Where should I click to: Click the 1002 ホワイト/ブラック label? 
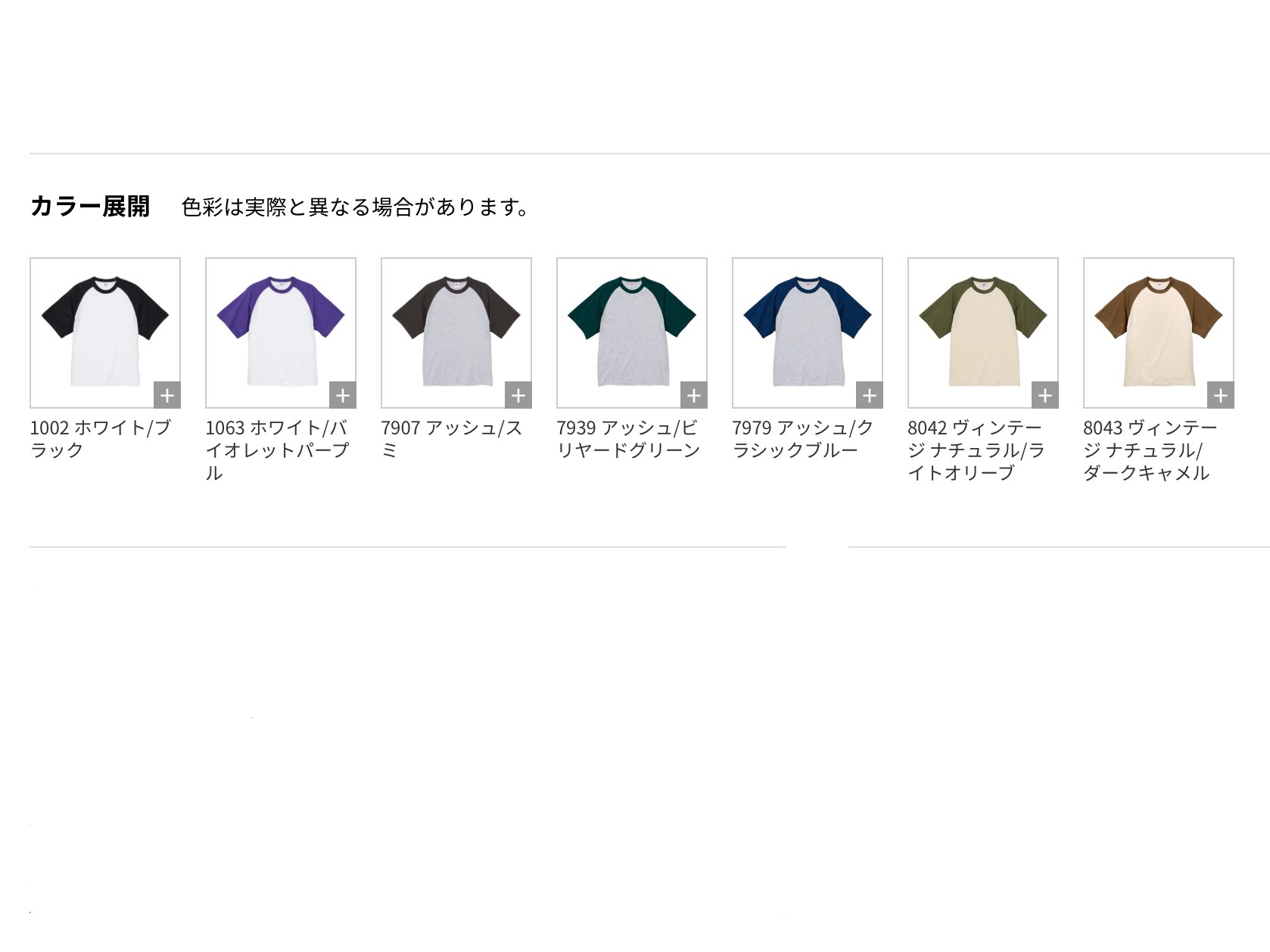pos(101,439)
